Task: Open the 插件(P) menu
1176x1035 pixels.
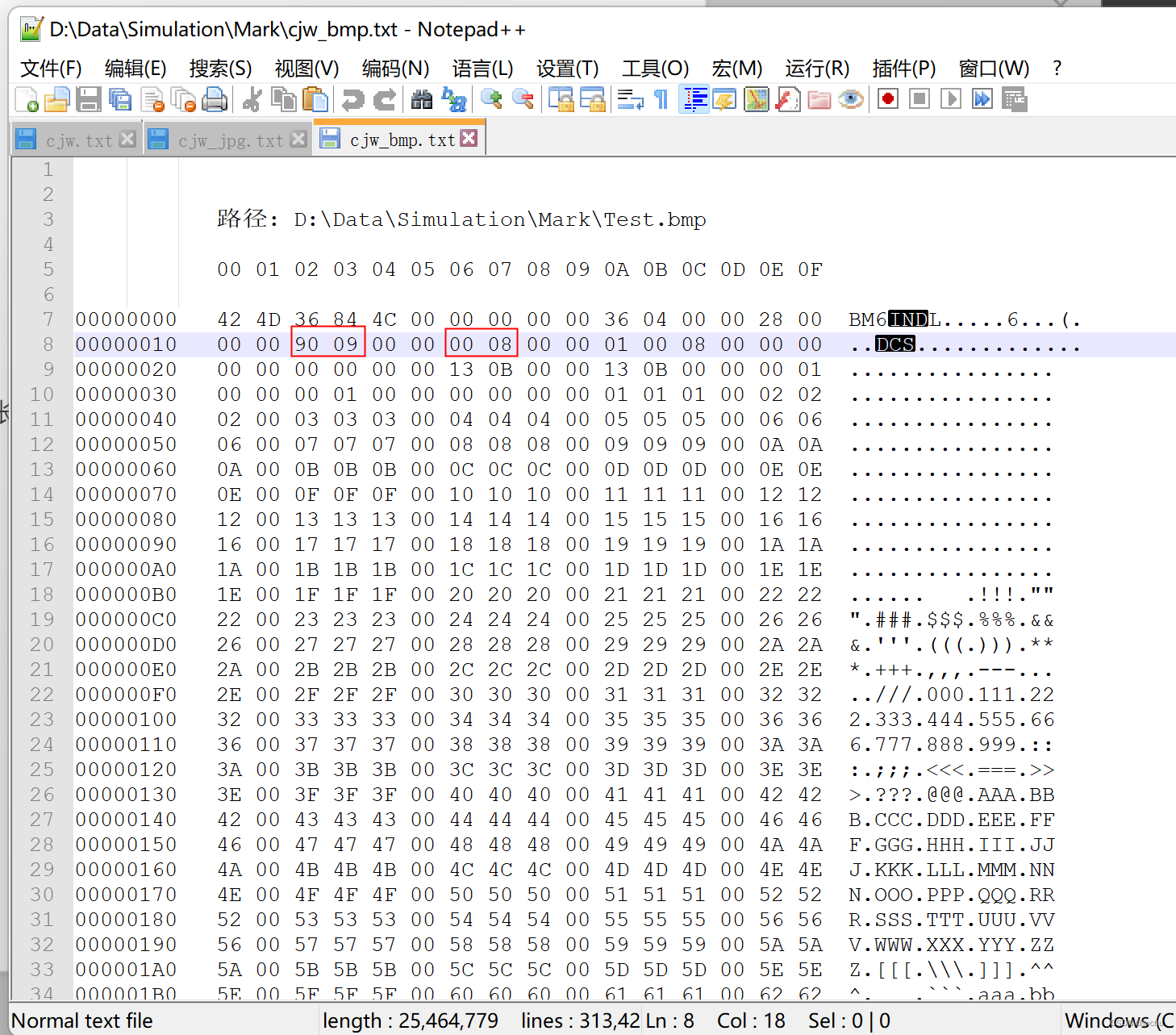Action: pos(903,69)
